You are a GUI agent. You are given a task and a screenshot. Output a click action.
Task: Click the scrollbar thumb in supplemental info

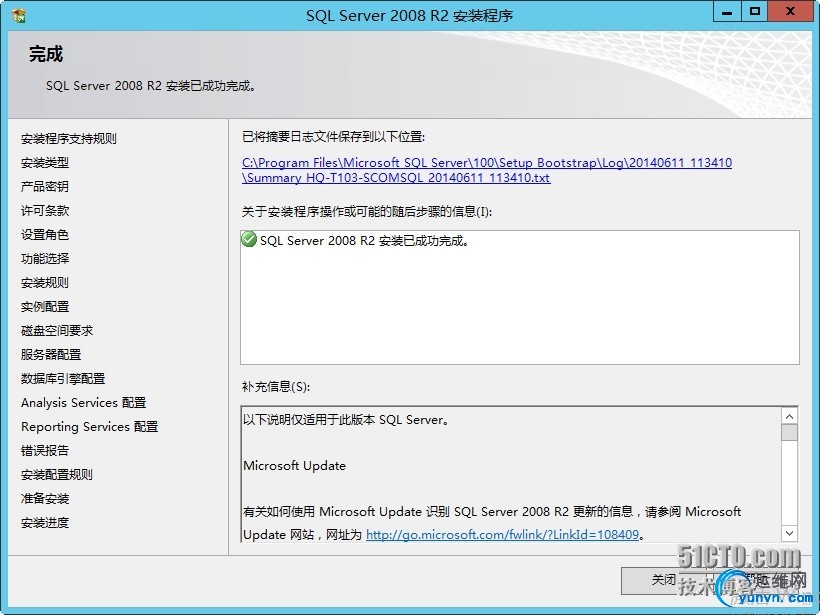(x=789, y=433)
